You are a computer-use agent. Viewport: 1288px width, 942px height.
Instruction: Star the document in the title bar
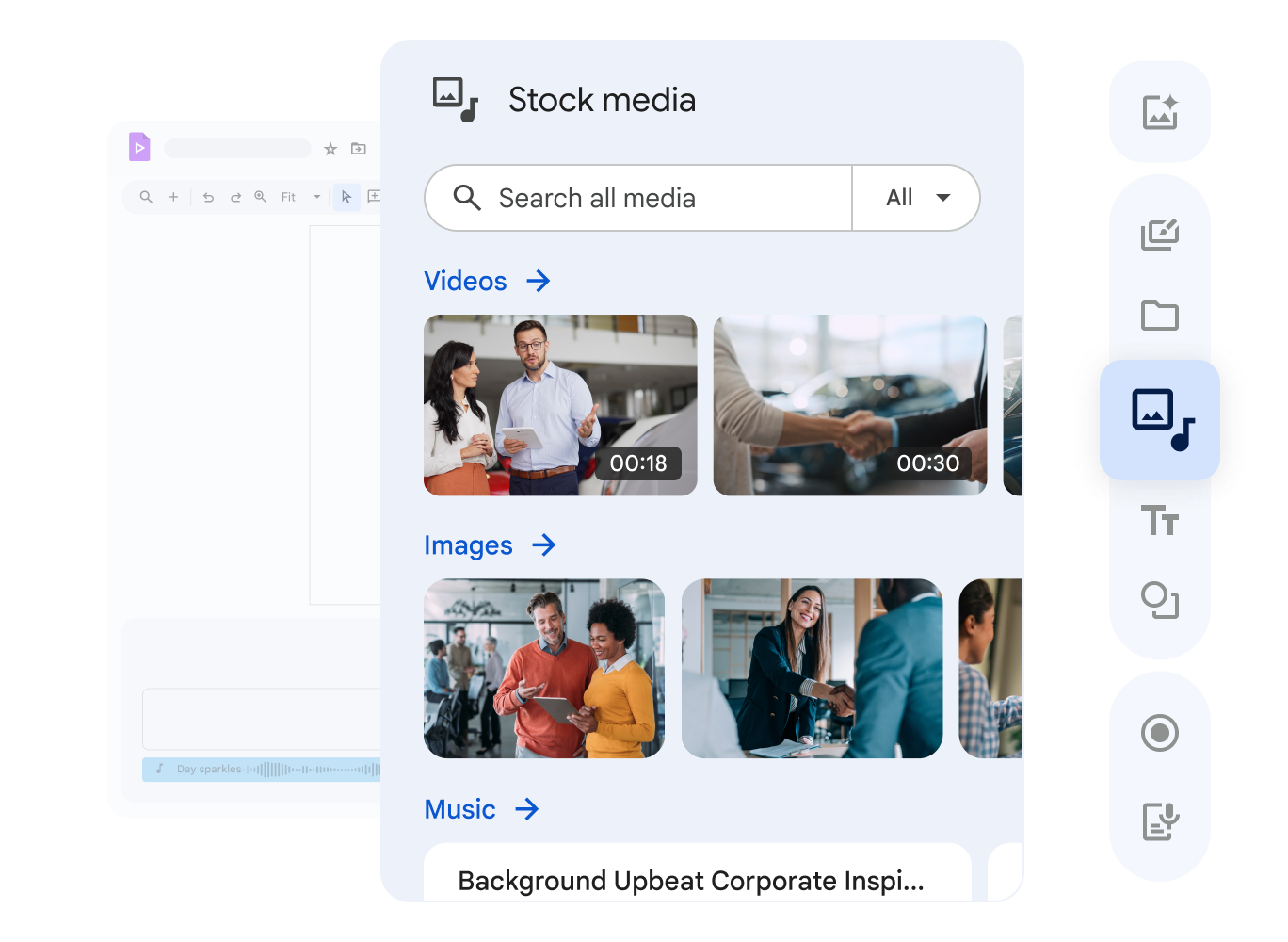point(330,148)
